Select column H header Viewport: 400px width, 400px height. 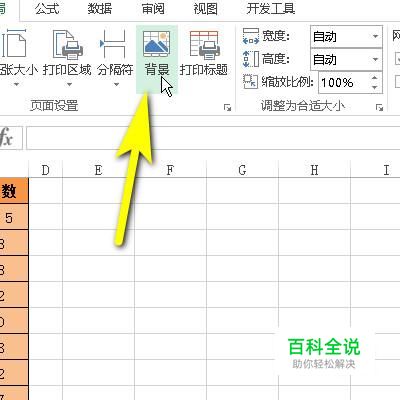(x=314, y=170)
